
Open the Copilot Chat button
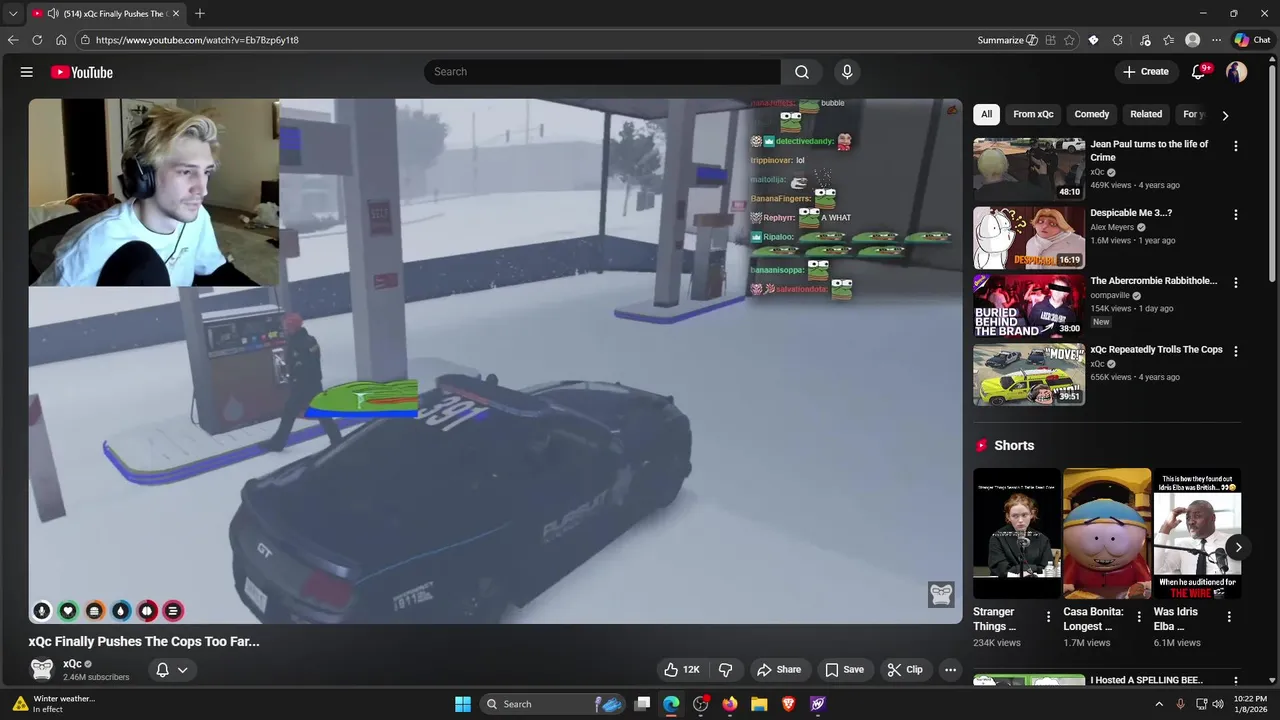1252,40
